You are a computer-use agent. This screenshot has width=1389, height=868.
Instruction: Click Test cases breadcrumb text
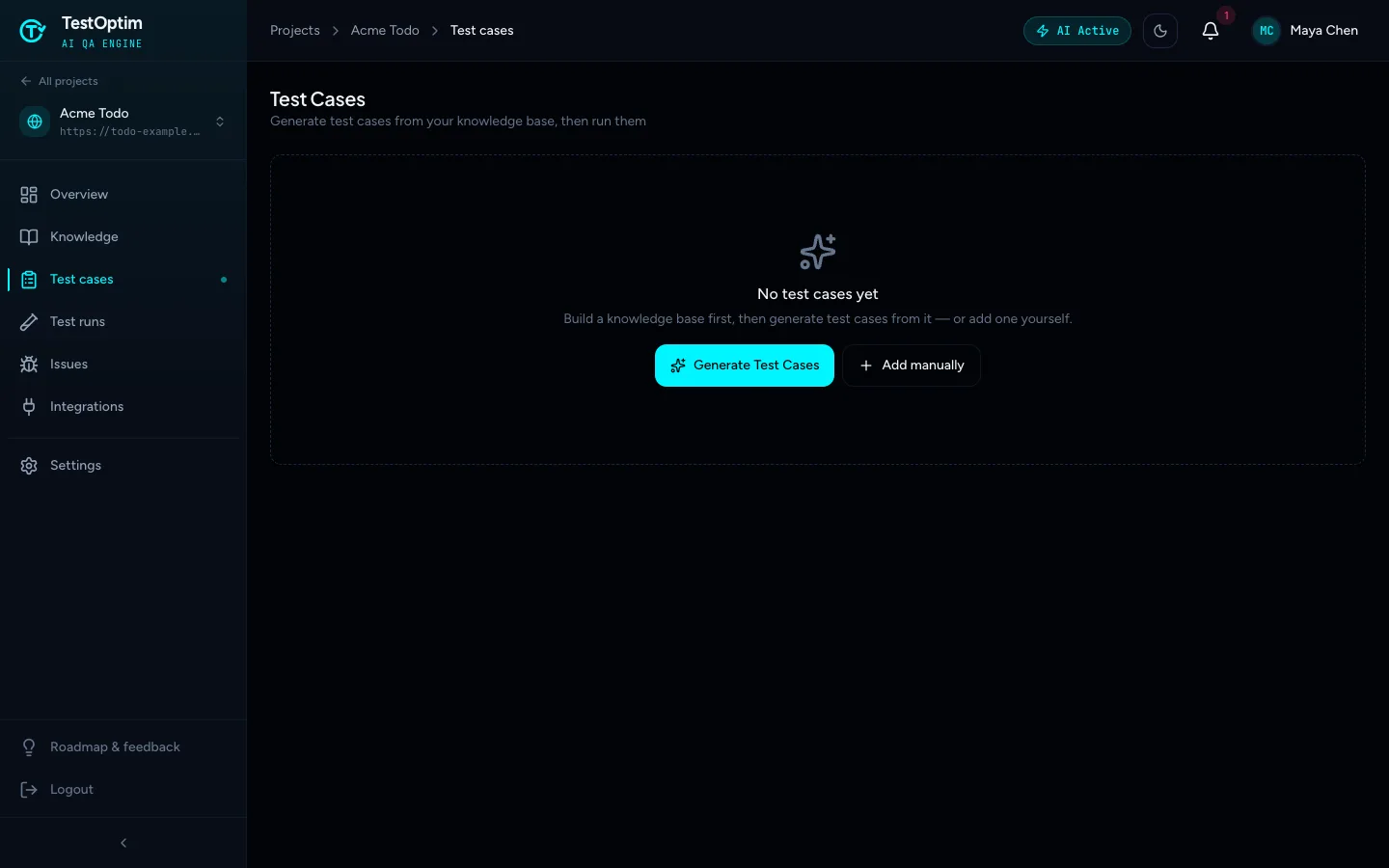pos(482,31)
